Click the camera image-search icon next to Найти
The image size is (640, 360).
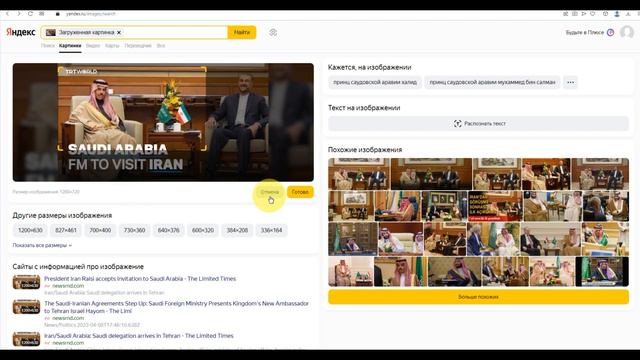[273, 32]
